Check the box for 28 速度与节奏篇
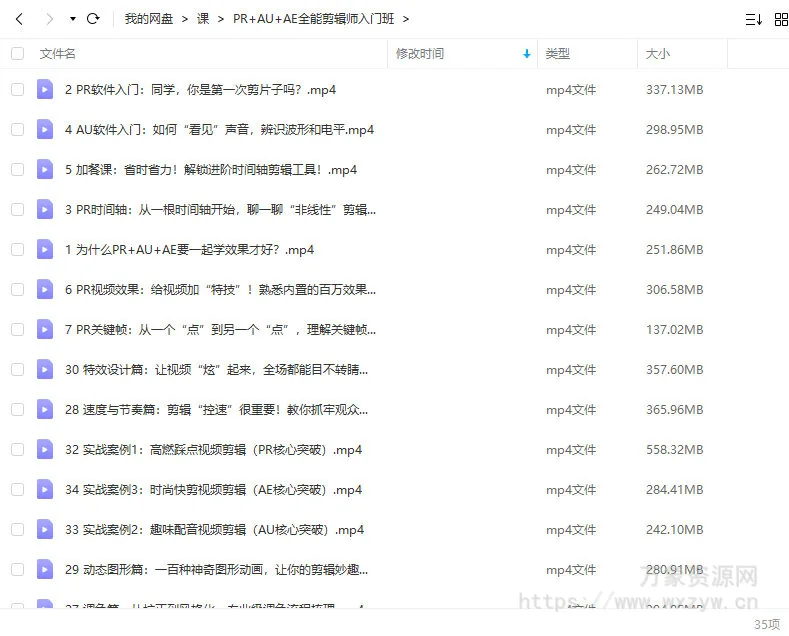Viewport: 789px width, 636px height. pos(18,410)
